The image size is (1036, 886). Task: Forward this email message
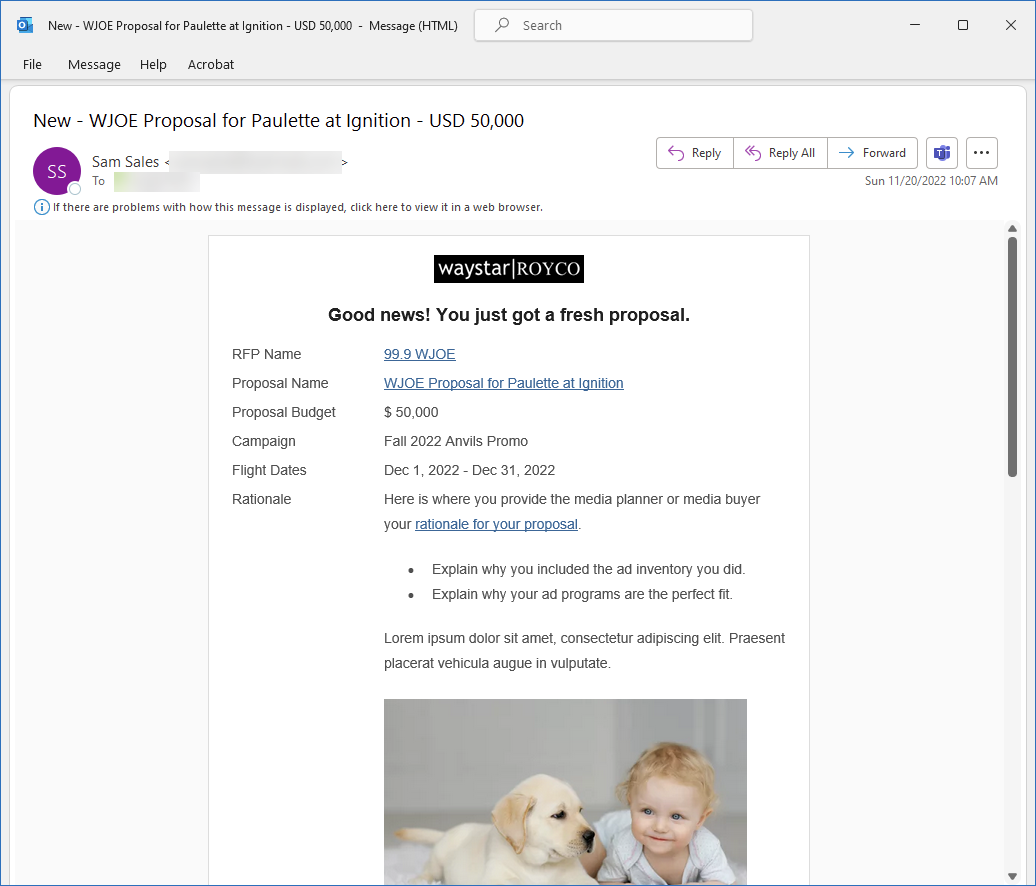pyautogui.click(x=872, y=153)
